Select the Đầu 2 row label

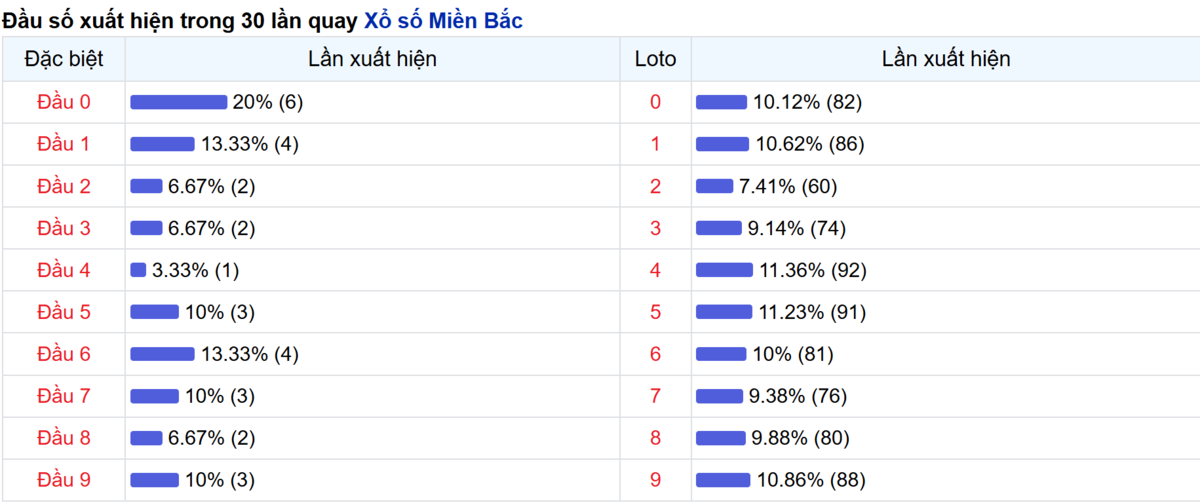(x=64, y=186)
